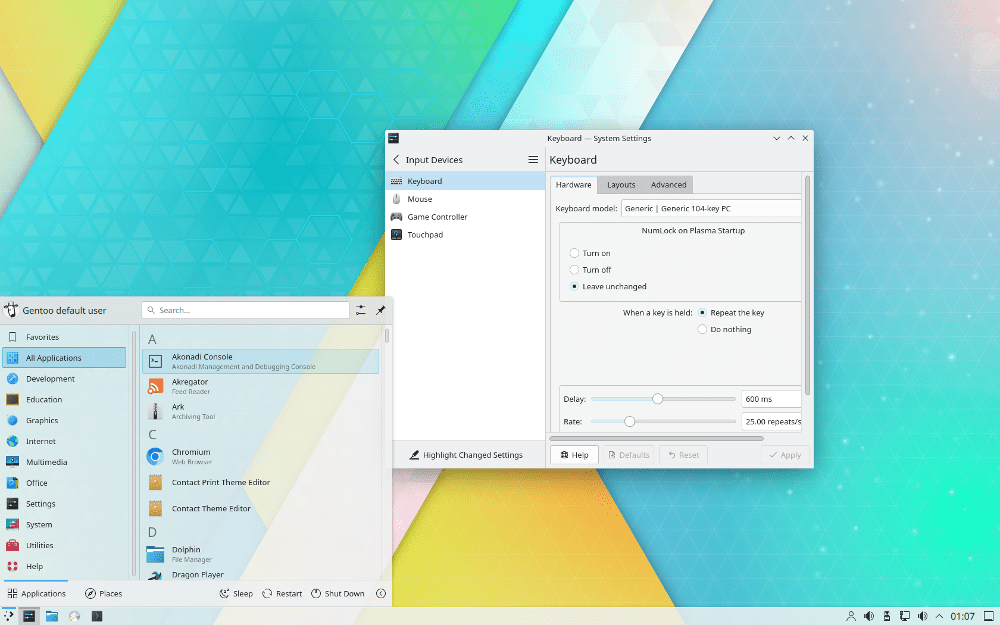
Task: Open the Contact Theme Editor
Action: 250,508
